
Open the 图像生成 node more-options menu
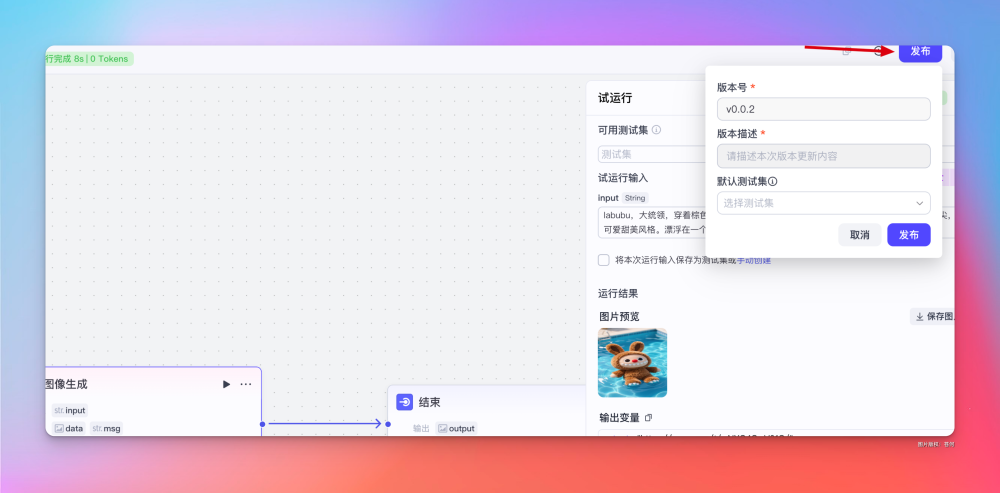point(246,384)
